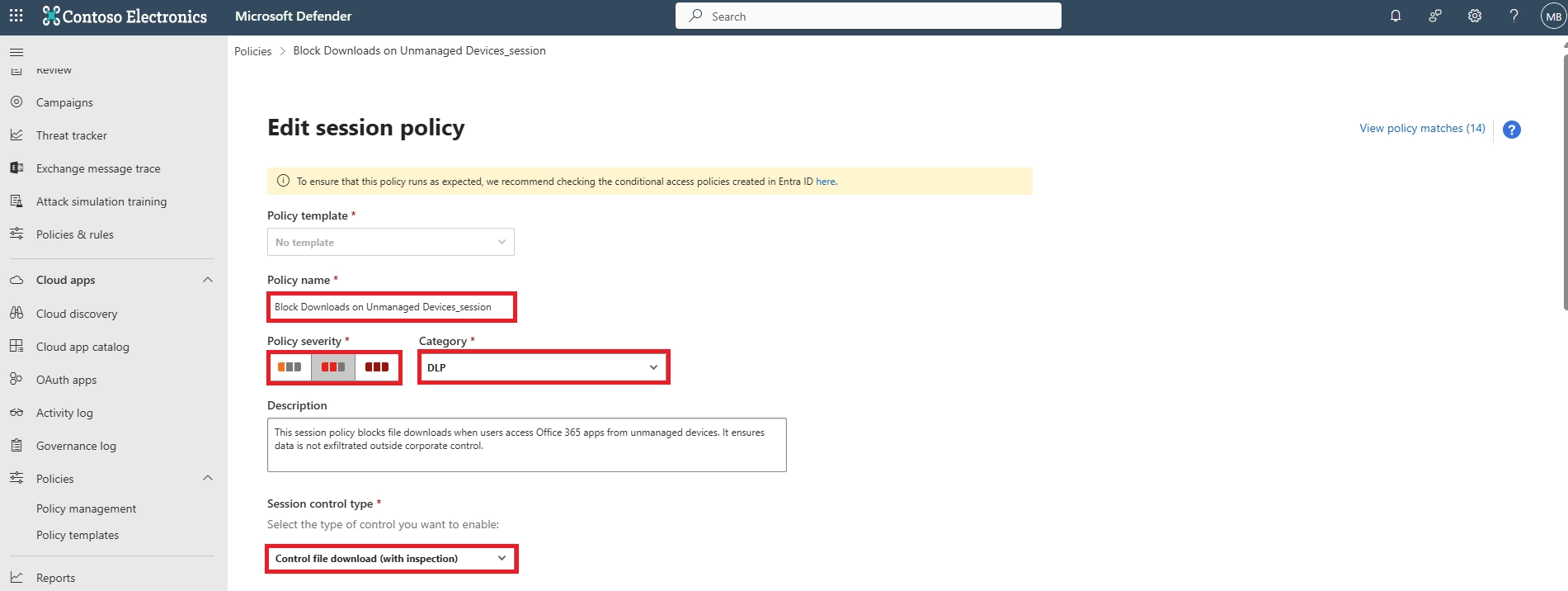
Task: Click the Description text area
Action: (x=527, y=445)
